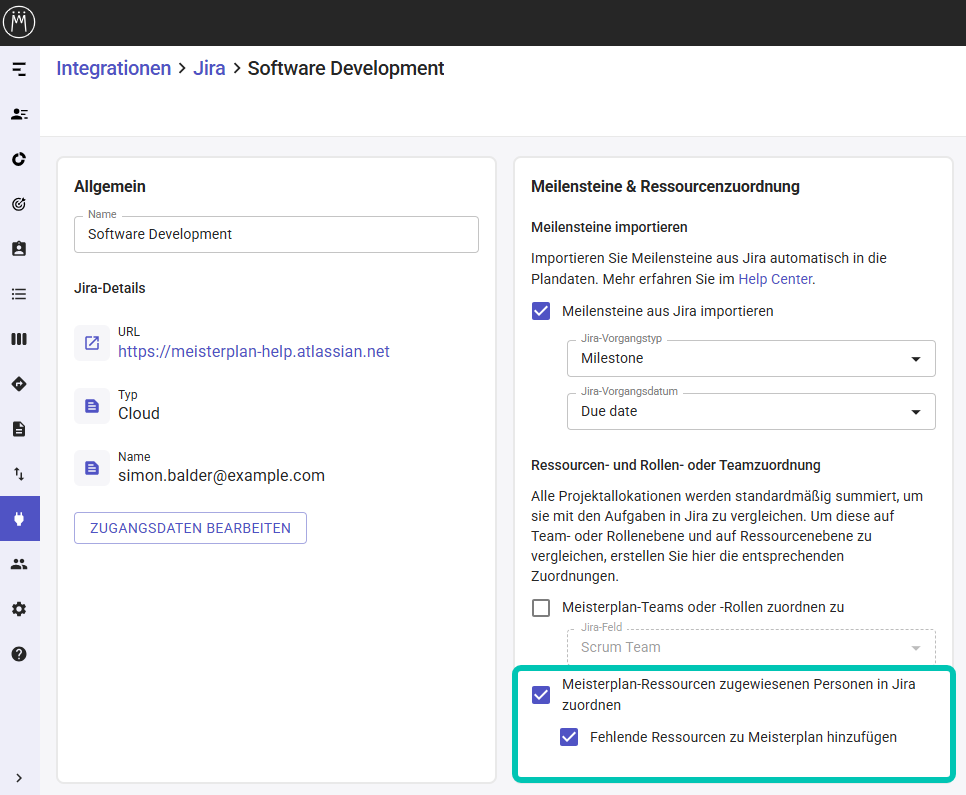Image resolution: width=966 pixels, height=795 pixels.
Task: Open the Jira-Feld Scrum Team dropdown
Action: pos(751,647)
